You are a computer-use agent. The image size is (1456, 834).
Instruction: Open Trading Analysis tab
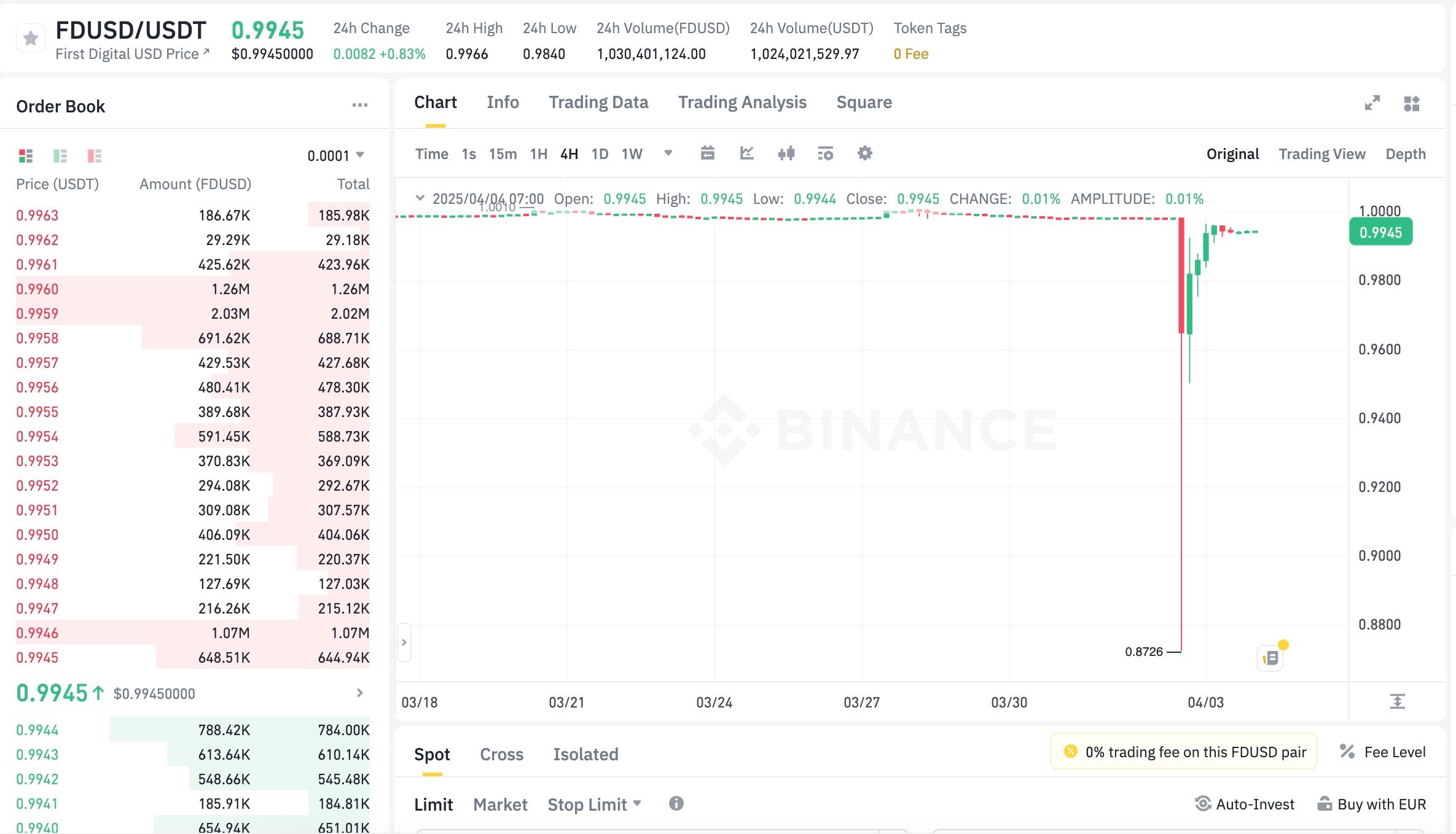point(742,102)
